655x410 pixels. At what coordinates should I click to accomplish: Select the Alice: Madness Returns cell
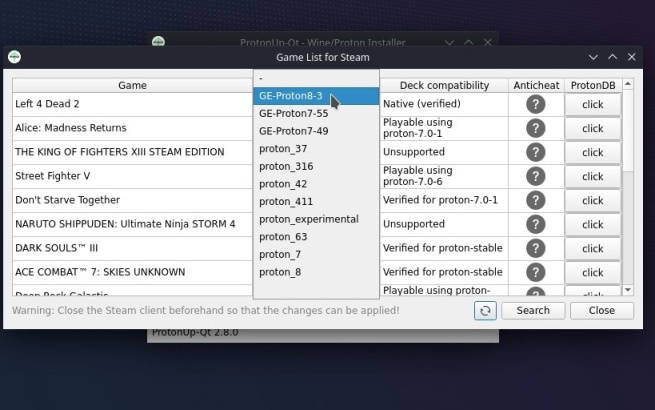pos(132,128)
